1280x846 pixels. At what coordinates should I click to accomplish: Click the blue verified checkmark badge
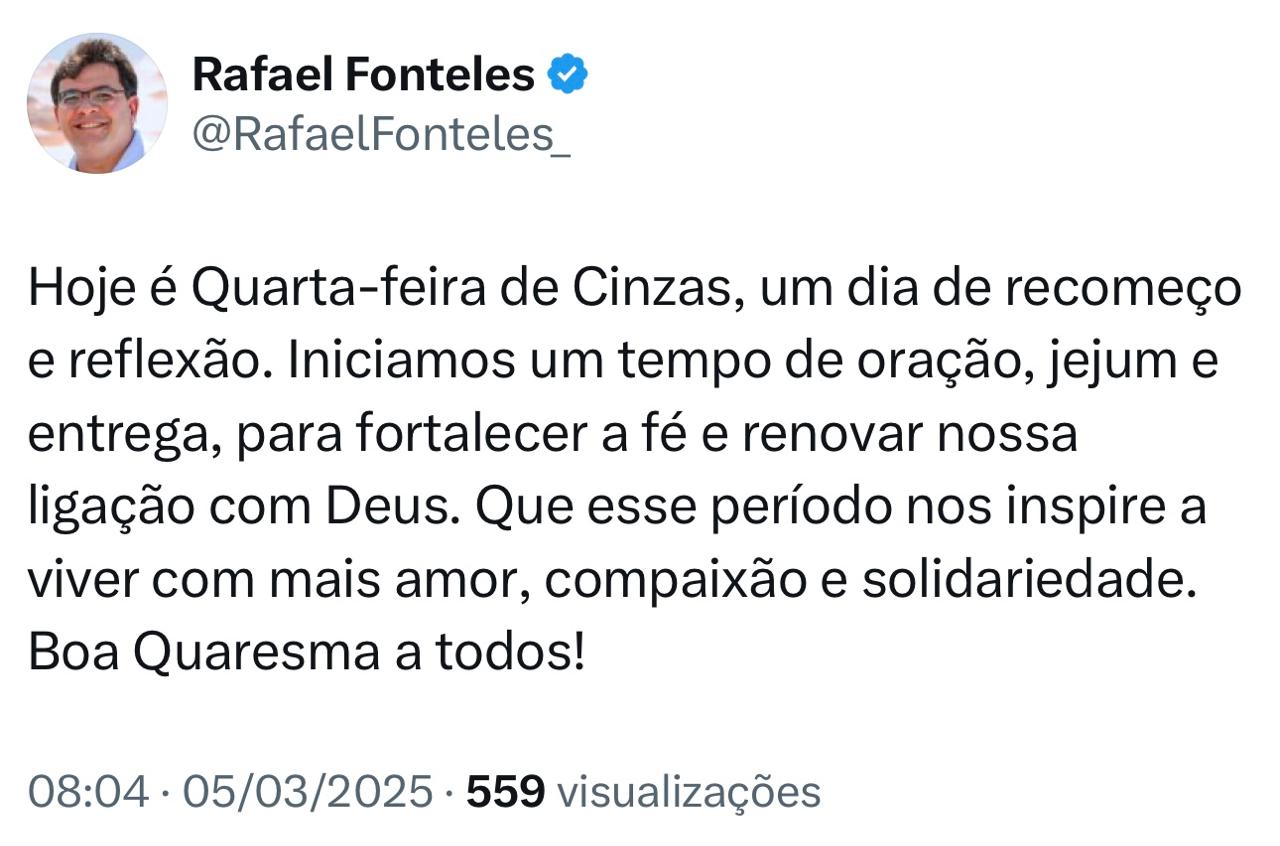568,76
